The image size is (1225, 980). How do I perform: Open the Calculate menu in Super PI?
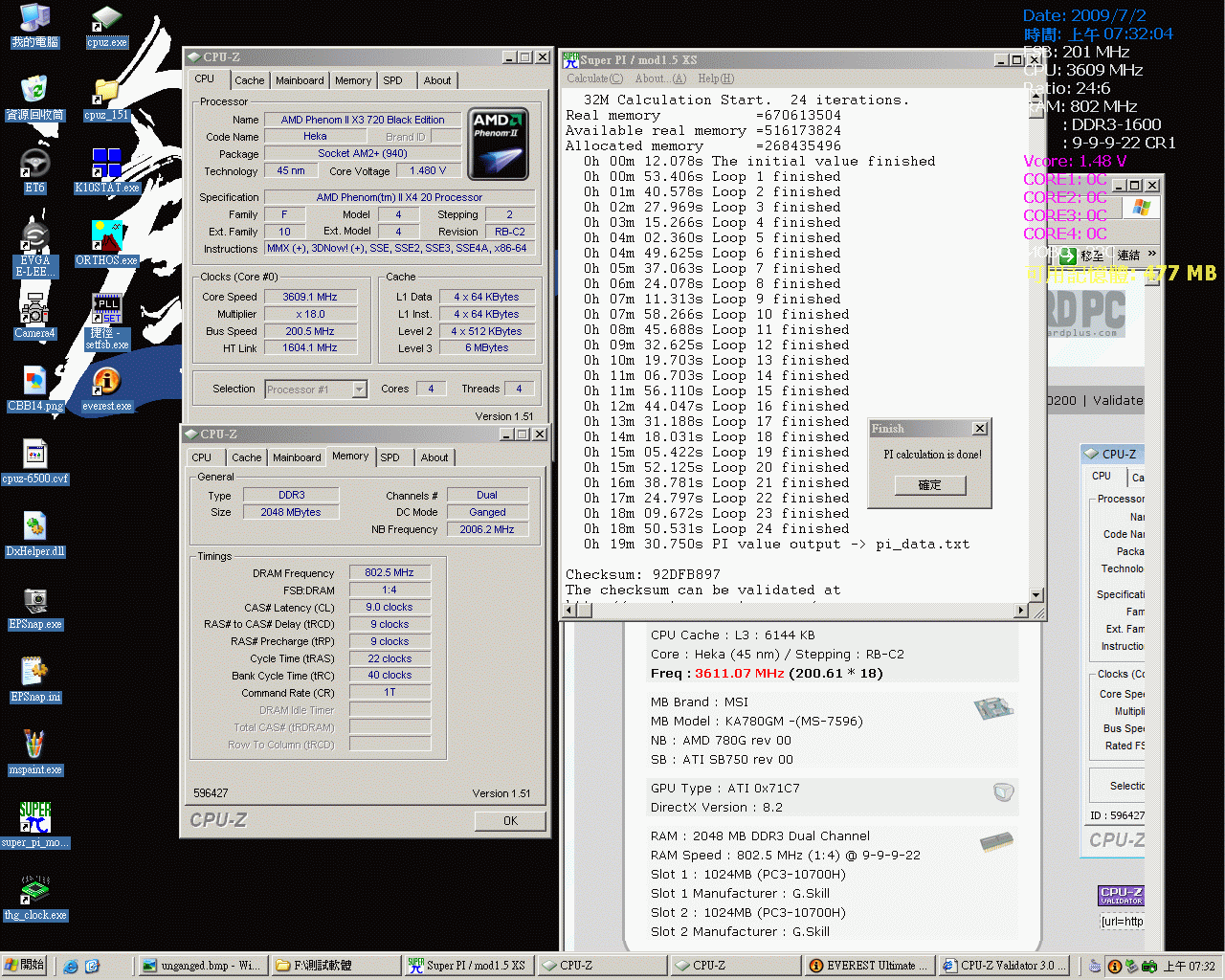coord(594,78)
